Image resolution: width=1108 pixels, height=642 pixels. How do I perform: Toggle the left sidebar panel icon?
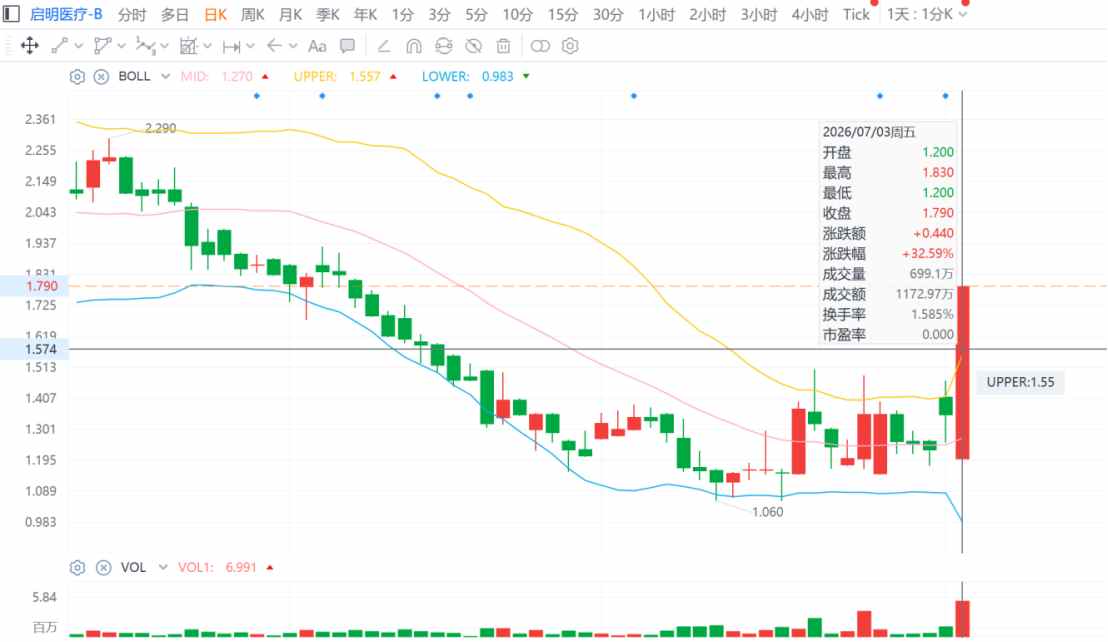[x=11, y=14]
